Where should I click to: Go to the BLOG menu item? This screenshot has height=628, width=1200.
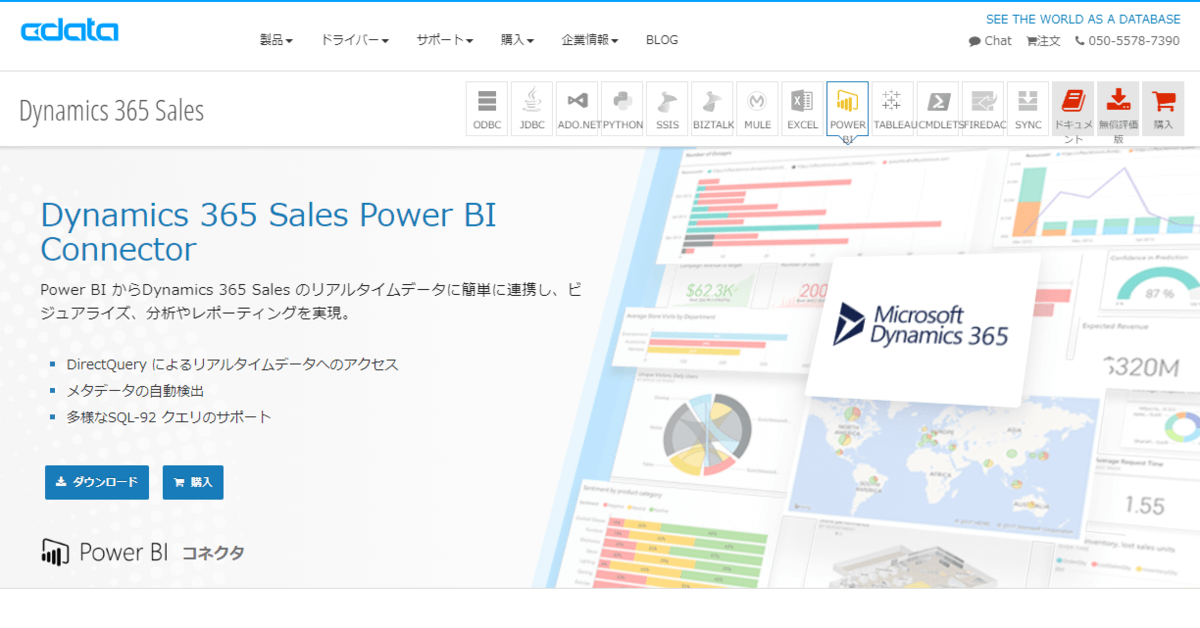[662, 40]
